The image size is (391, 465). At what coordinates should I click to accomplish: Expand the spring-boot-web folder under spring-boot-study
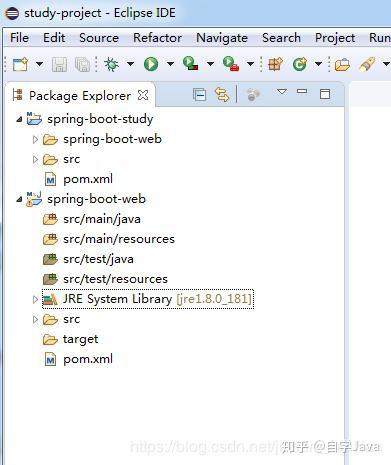point(35,139)
